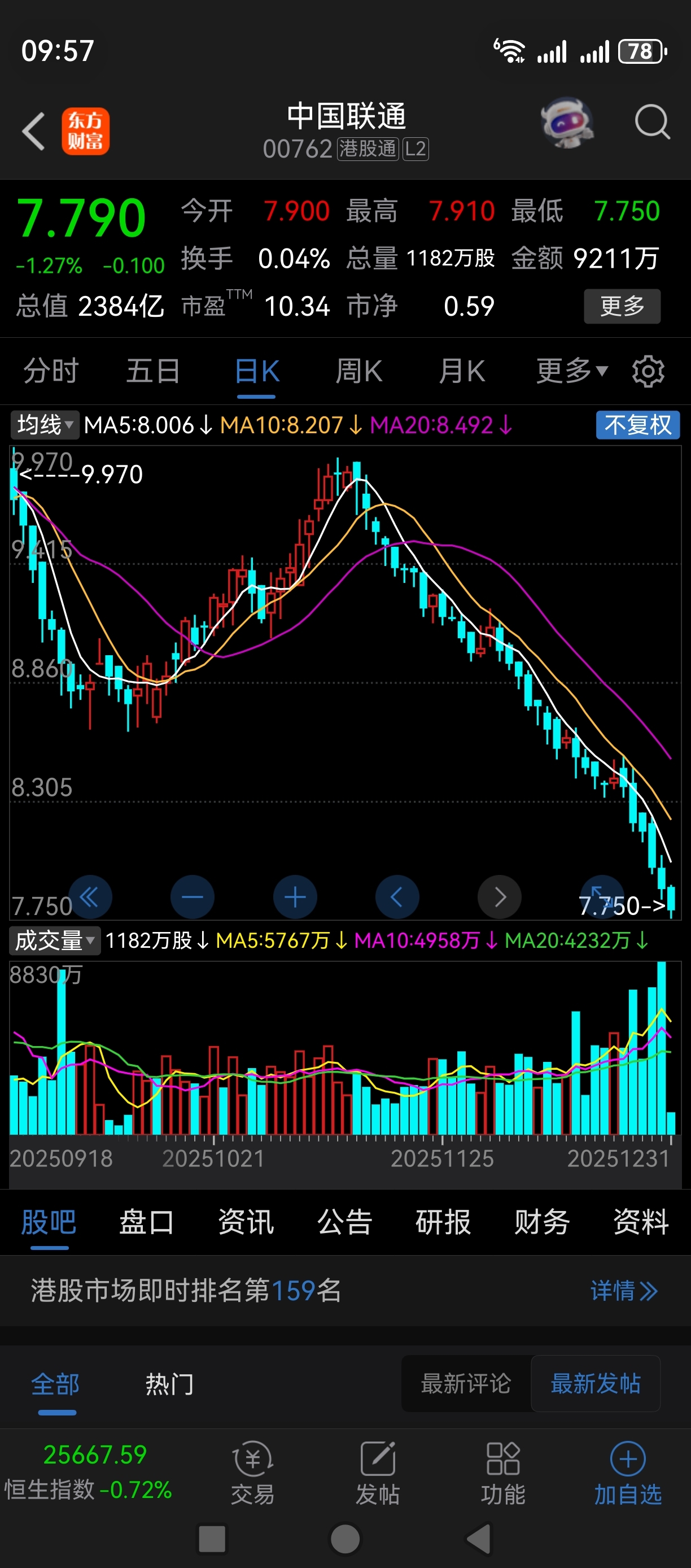Tap the K-line candlestick chart

(345, 682)
